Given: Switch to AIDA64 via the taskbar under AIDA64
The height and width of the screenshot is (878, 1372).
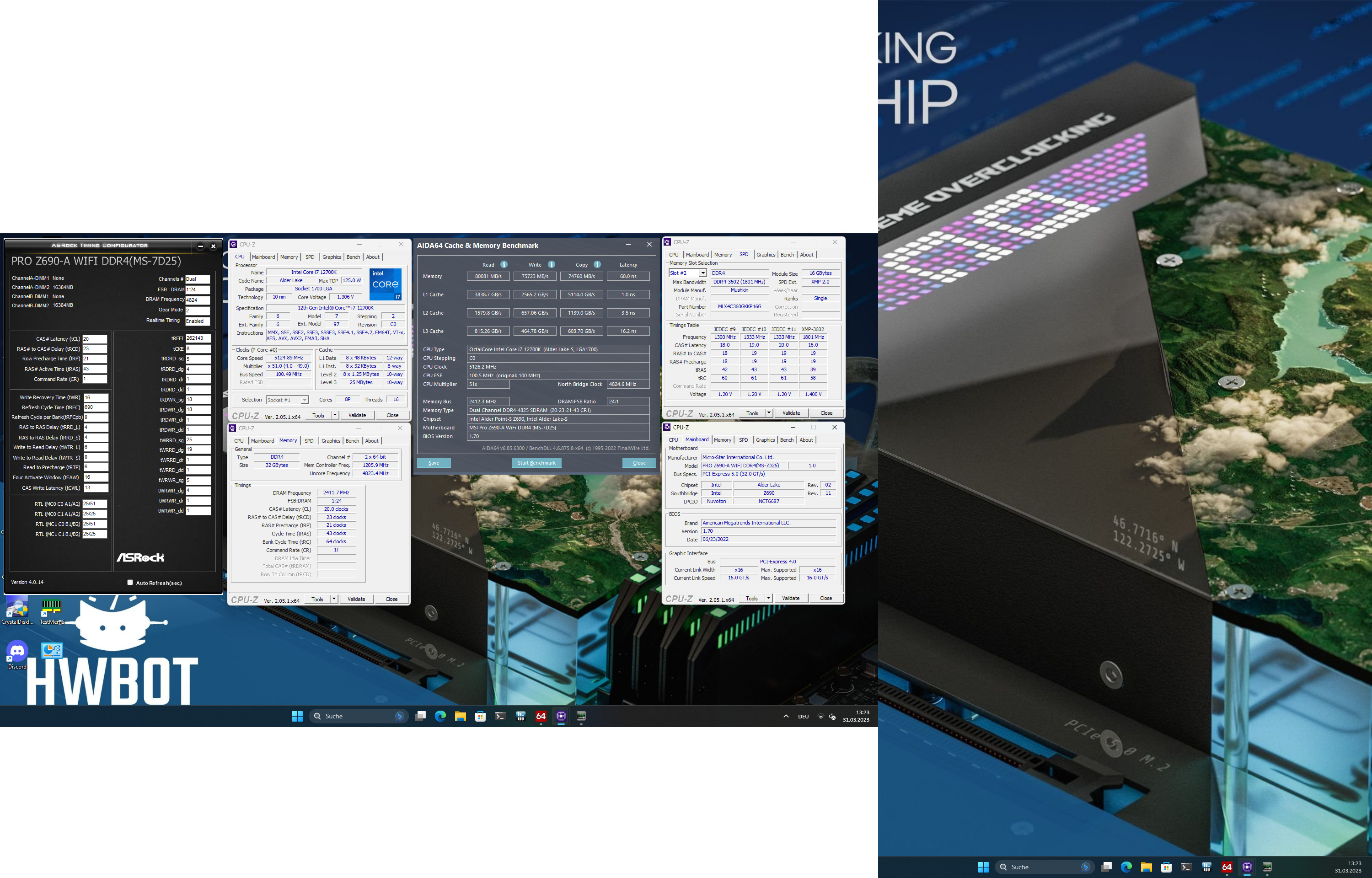Looking at the screenshot, I should point(541,716).
